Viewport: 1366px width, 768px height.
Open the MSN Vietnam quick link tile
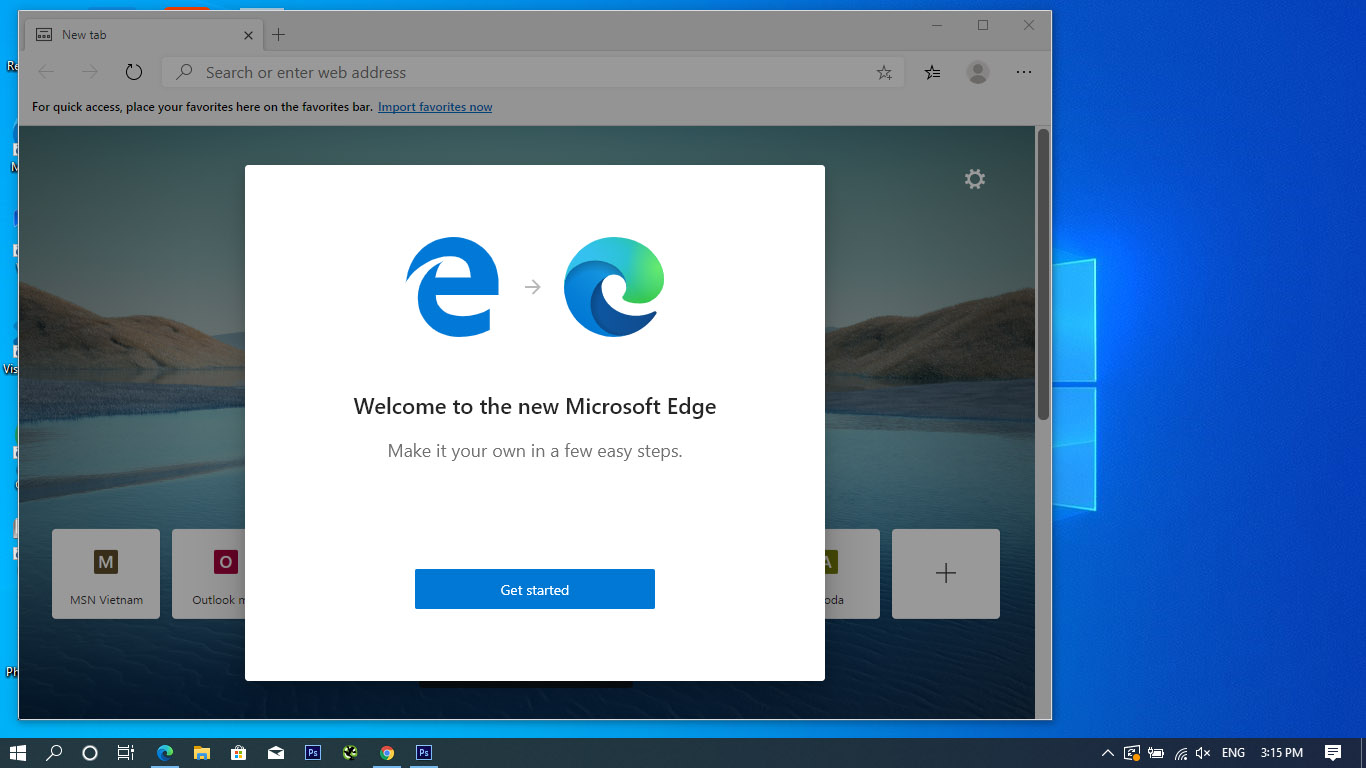pos(106,574)
